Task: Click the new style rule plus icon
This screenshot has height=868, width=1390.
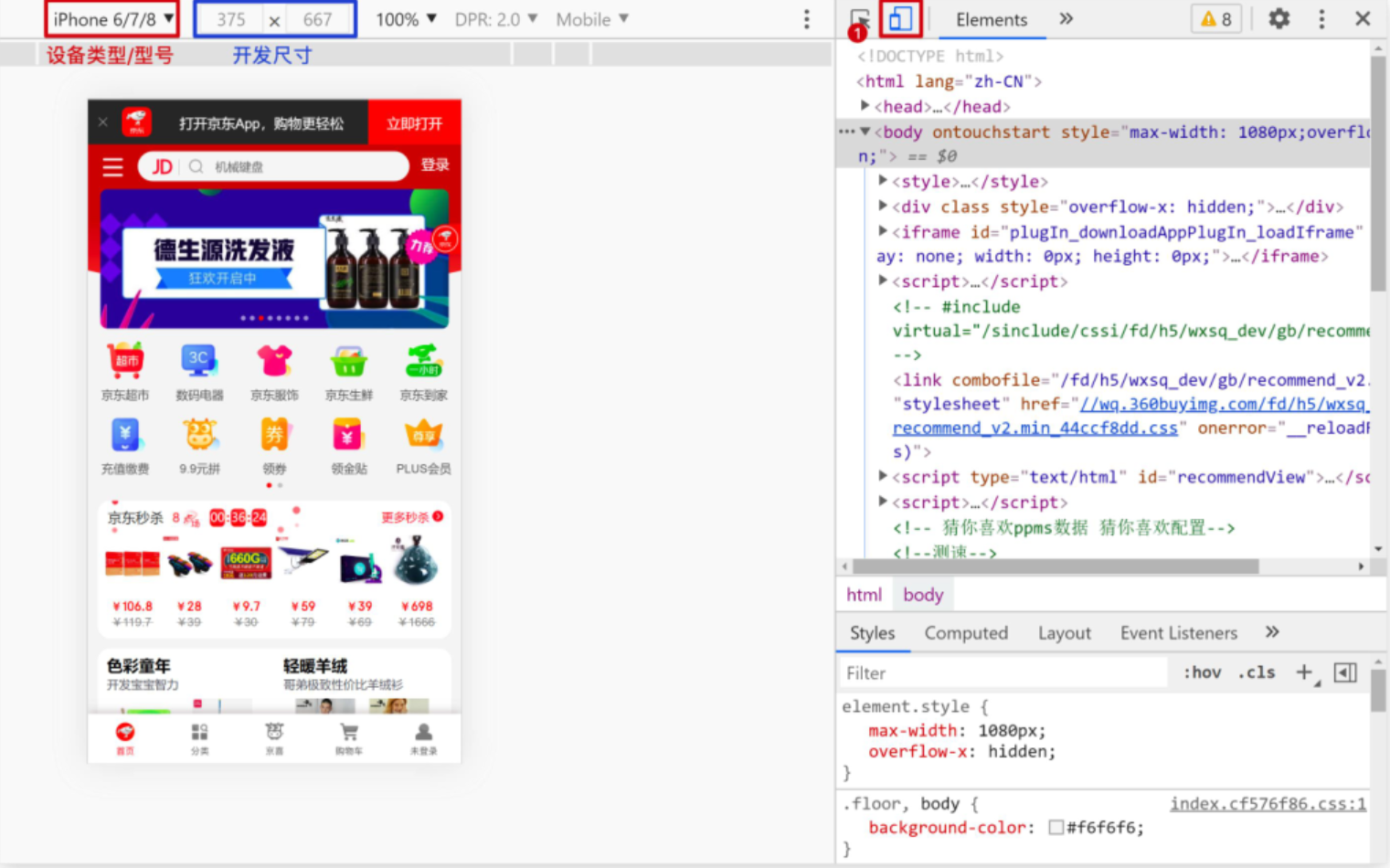Action: click(x=1304, y=672)
